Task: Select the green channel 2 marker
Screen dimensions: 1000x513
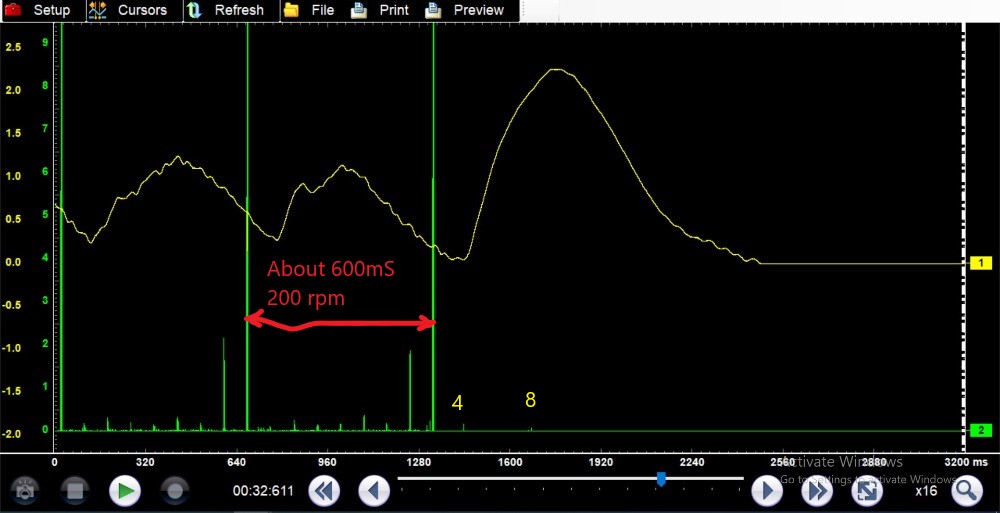Action: pos(979,430)
